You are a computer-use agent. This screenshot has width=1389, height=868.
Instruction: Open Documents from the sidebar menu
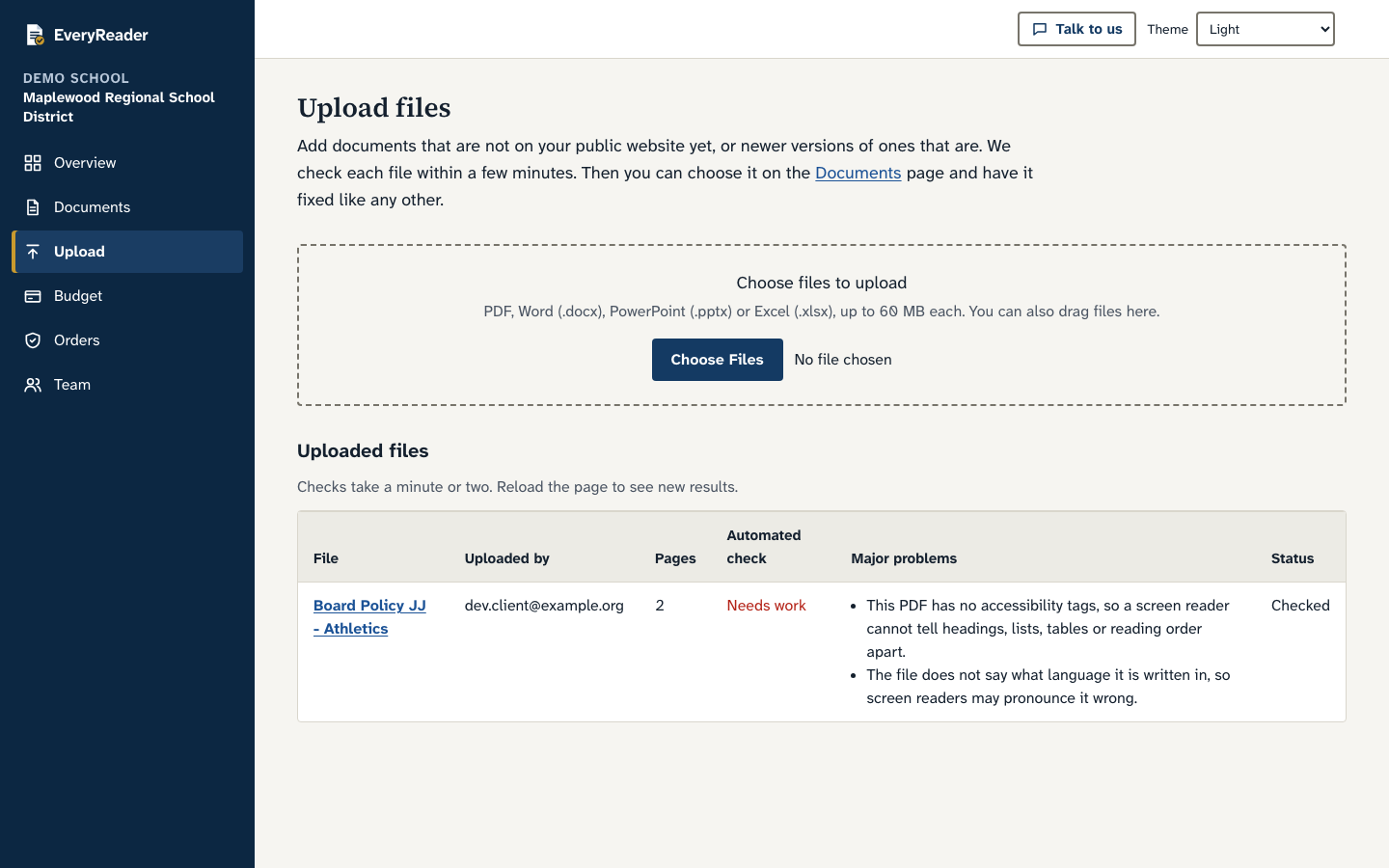coord(127,207)
